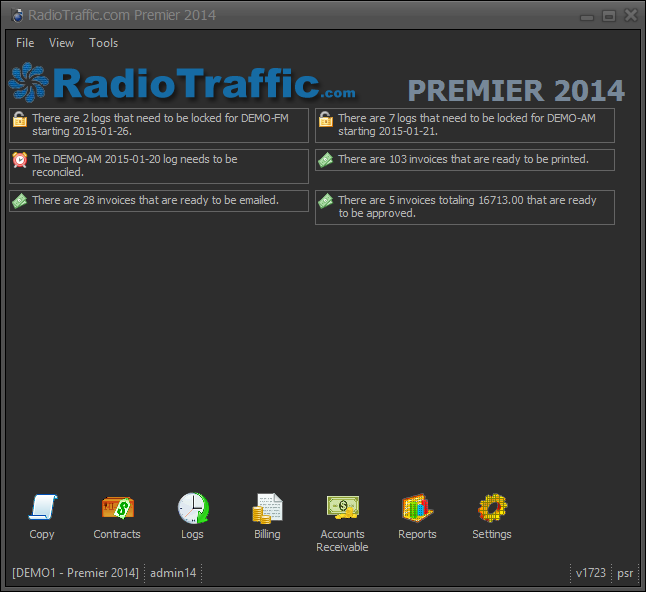Open the Billing module icon
This screenshot has height=592, width=646.
(267, 508)
